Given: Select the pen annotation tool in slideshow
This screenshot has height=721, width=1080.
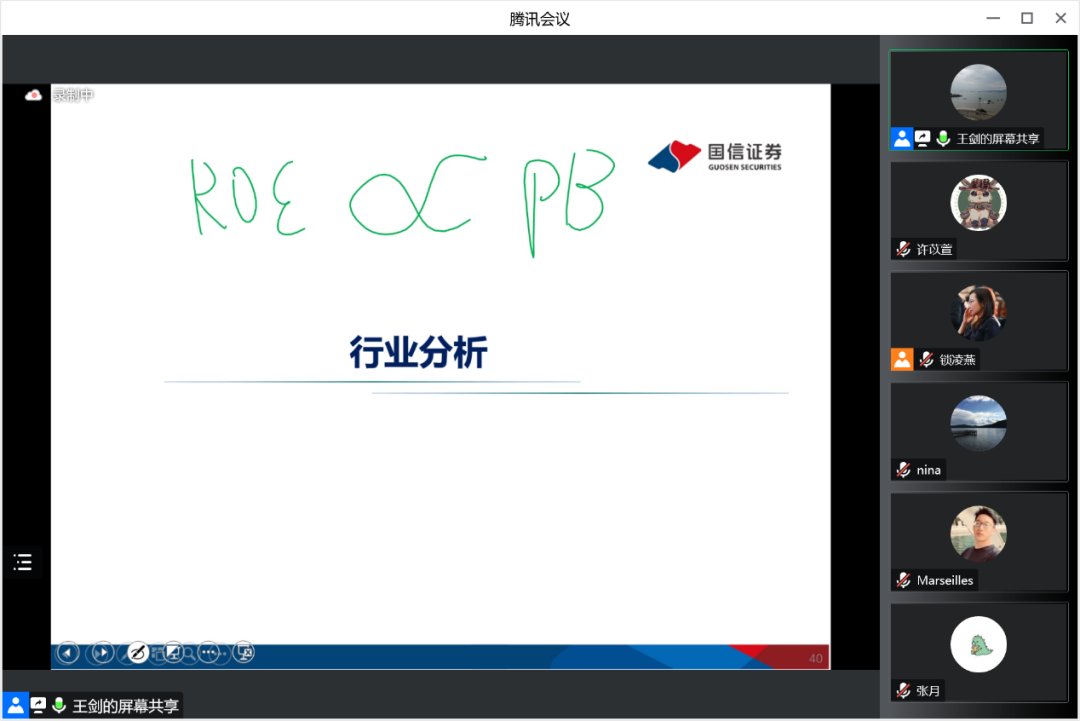Looking at the screenshot, I should (138, 653).
